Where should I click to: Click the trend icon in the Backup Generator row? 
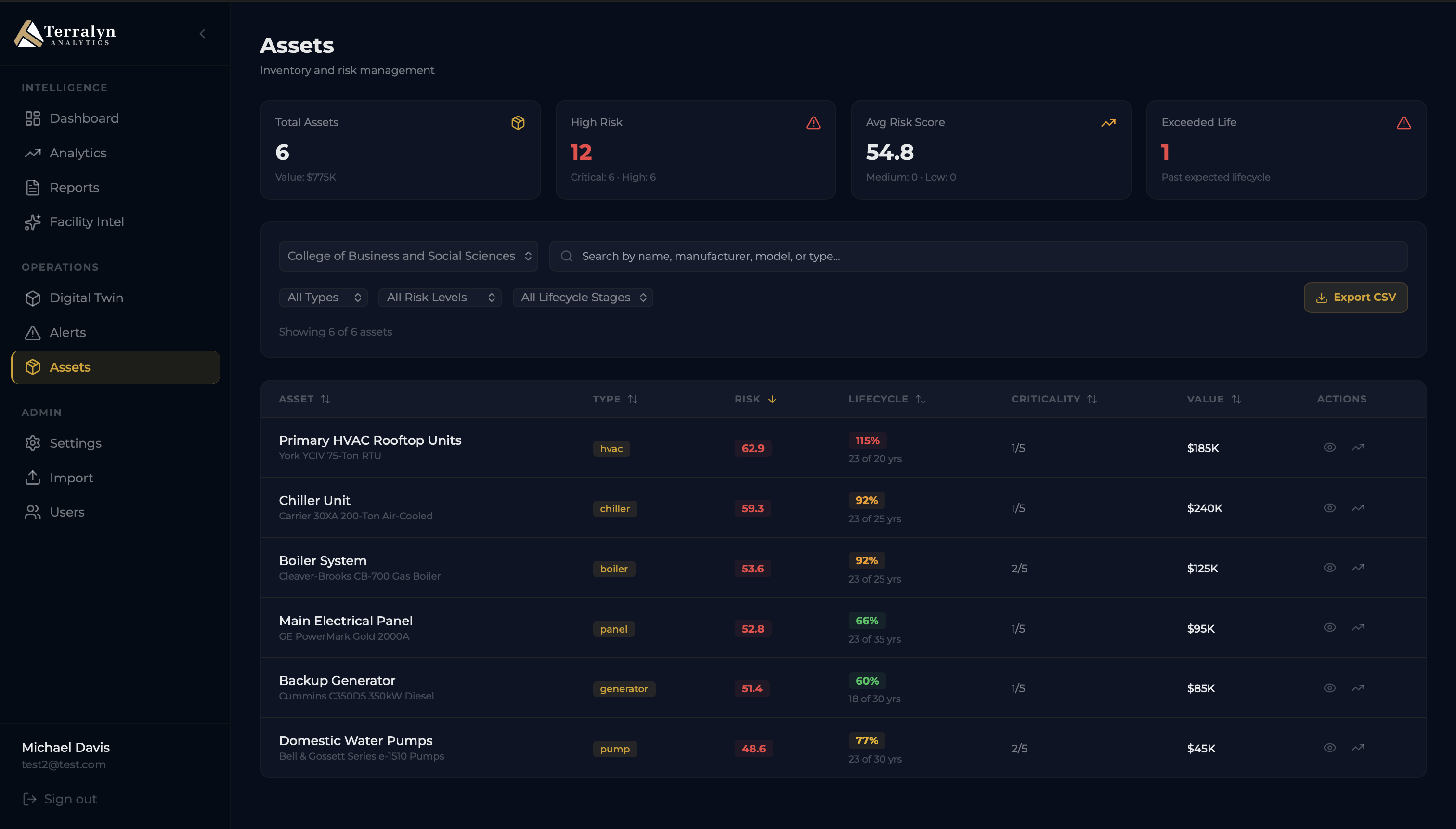click(1357, 688)
